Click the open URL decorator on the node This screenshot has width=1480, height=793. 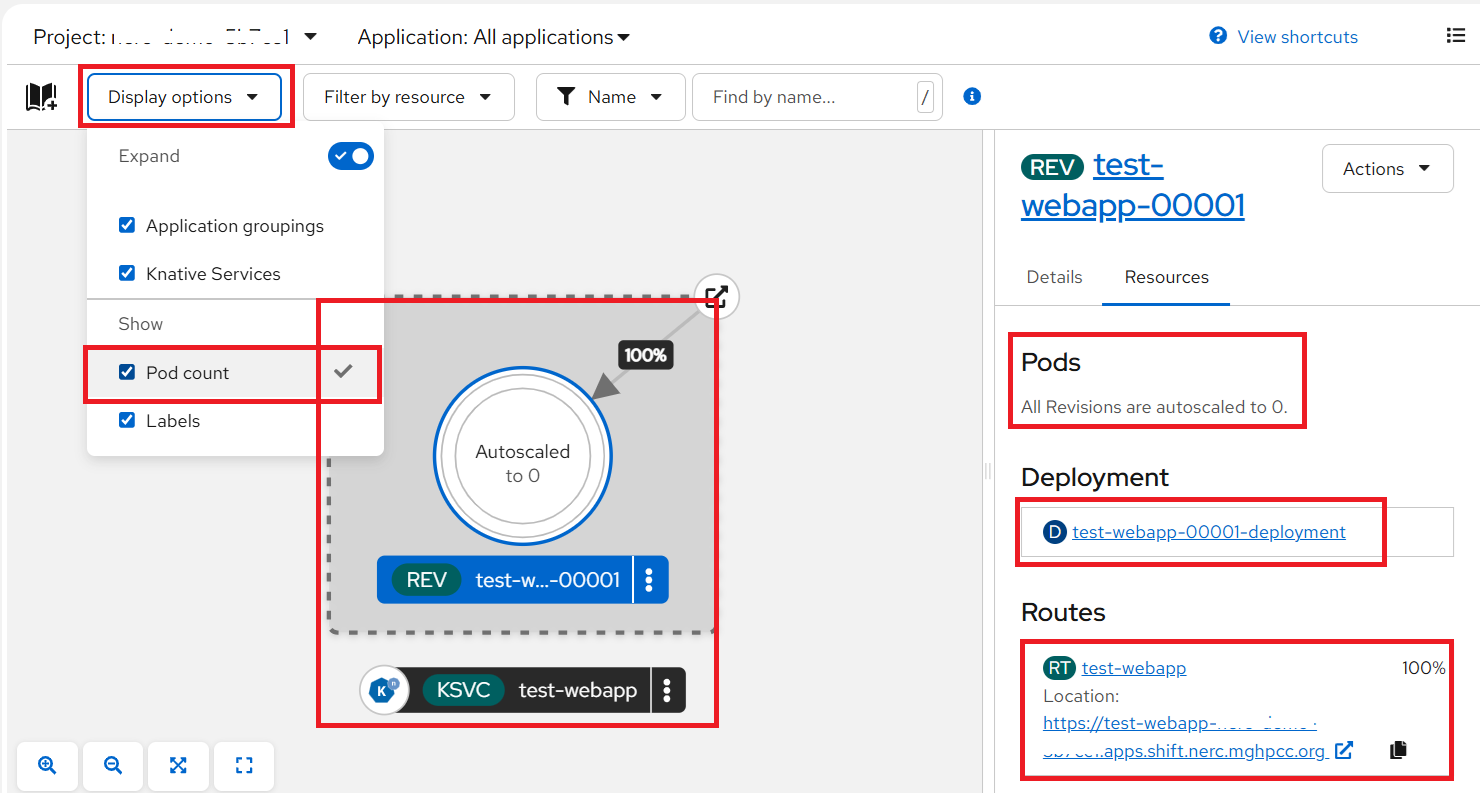tap(716, 296)
